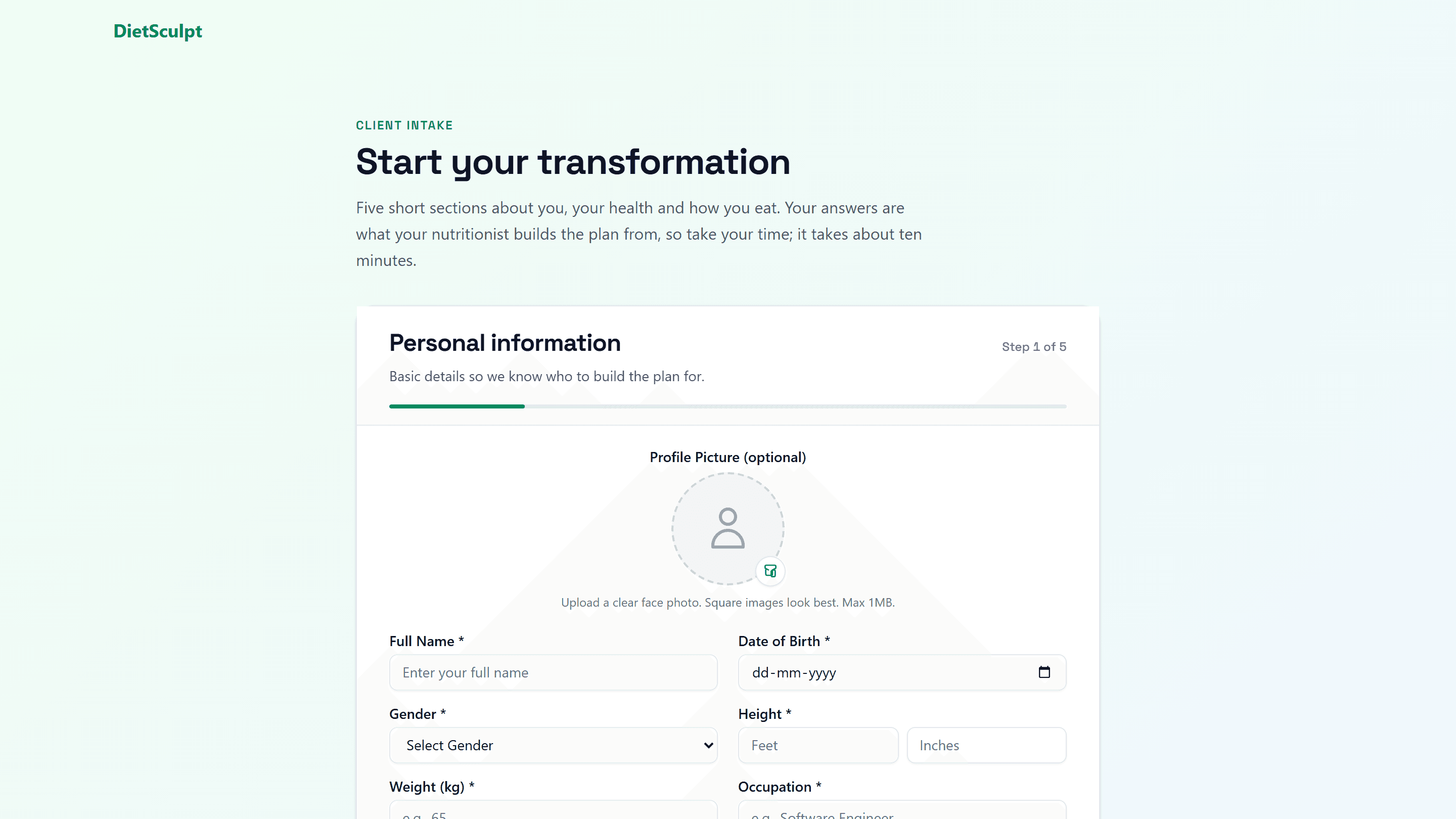Open the Select Gender dropdown
The image size is (1456, 819).
click(554, 746)
